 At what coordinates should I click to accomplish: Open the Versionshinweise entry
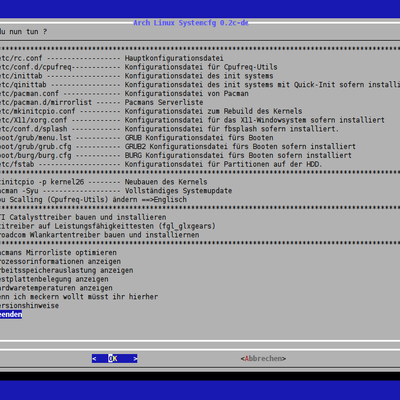click(x=29, y=306)
